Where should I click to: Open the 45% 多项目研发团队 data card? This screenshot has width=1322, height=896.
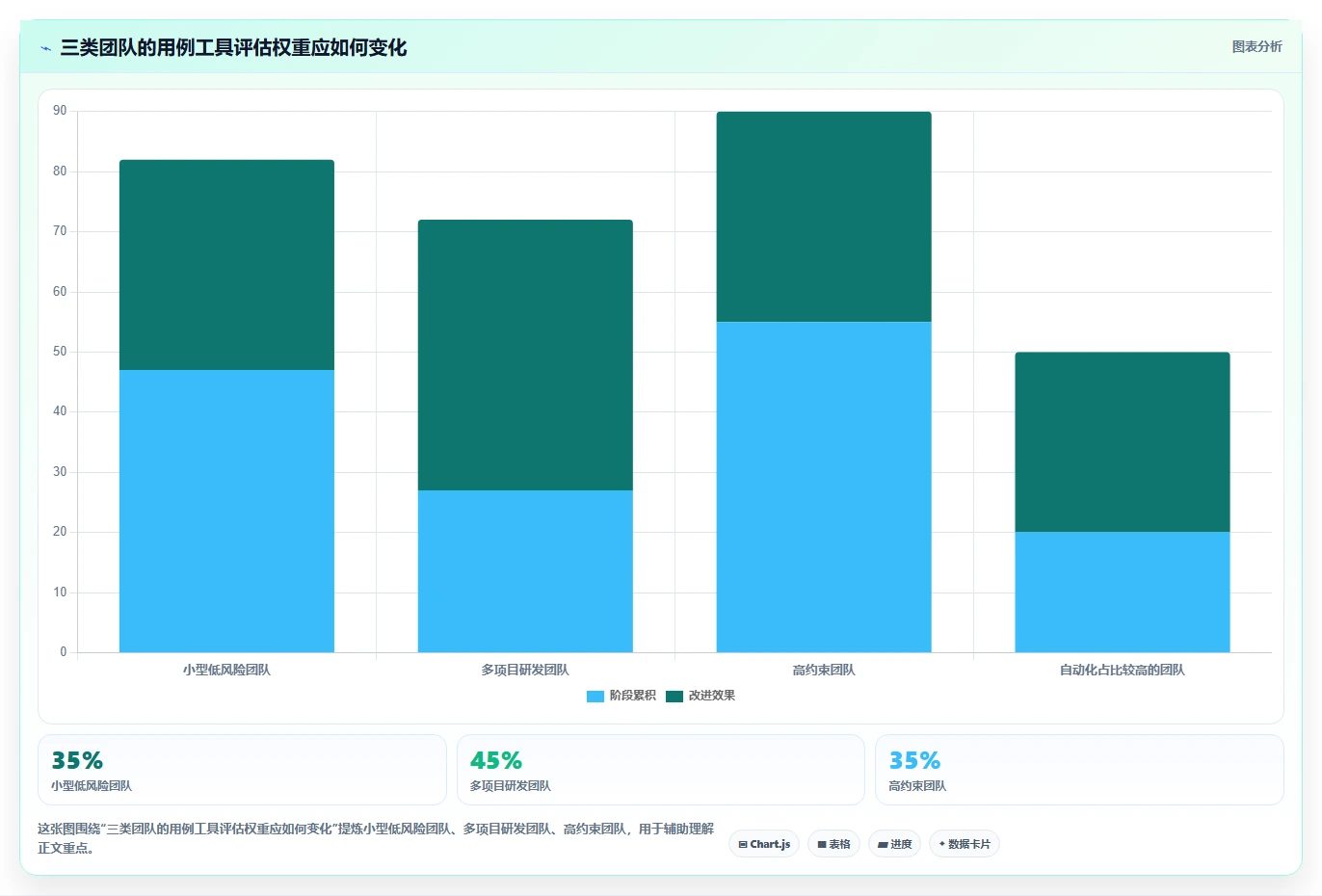tap(661, 770)
